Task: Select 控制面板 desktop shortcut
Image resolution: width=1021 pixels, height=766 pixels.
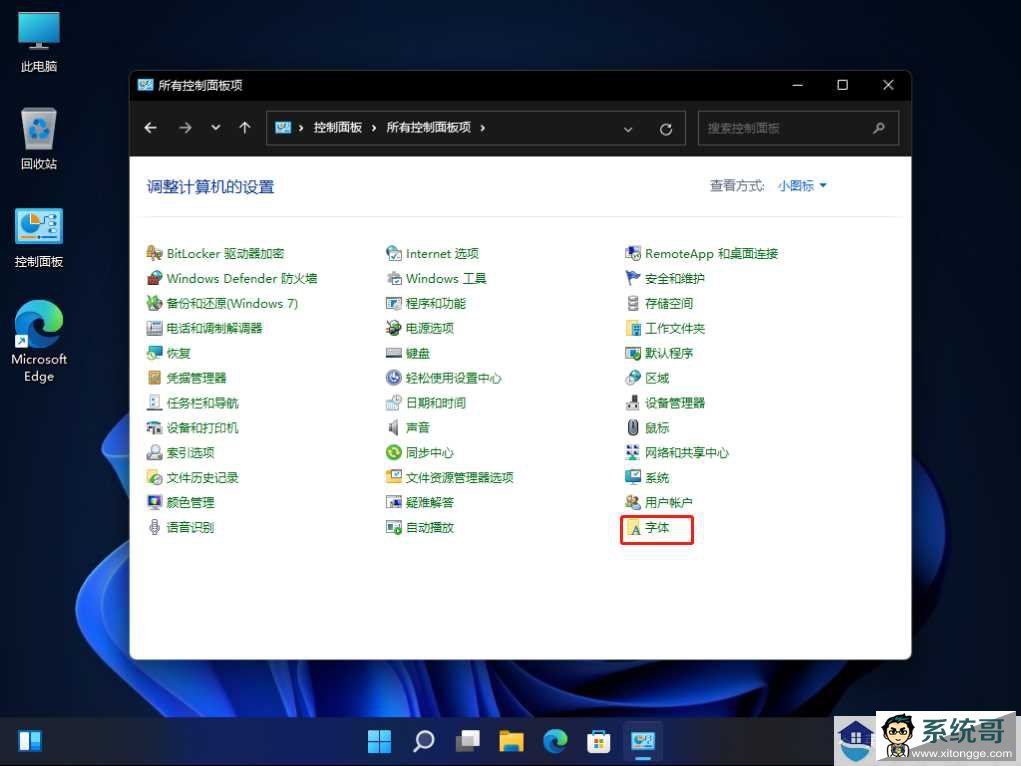Action: (39, 238)
